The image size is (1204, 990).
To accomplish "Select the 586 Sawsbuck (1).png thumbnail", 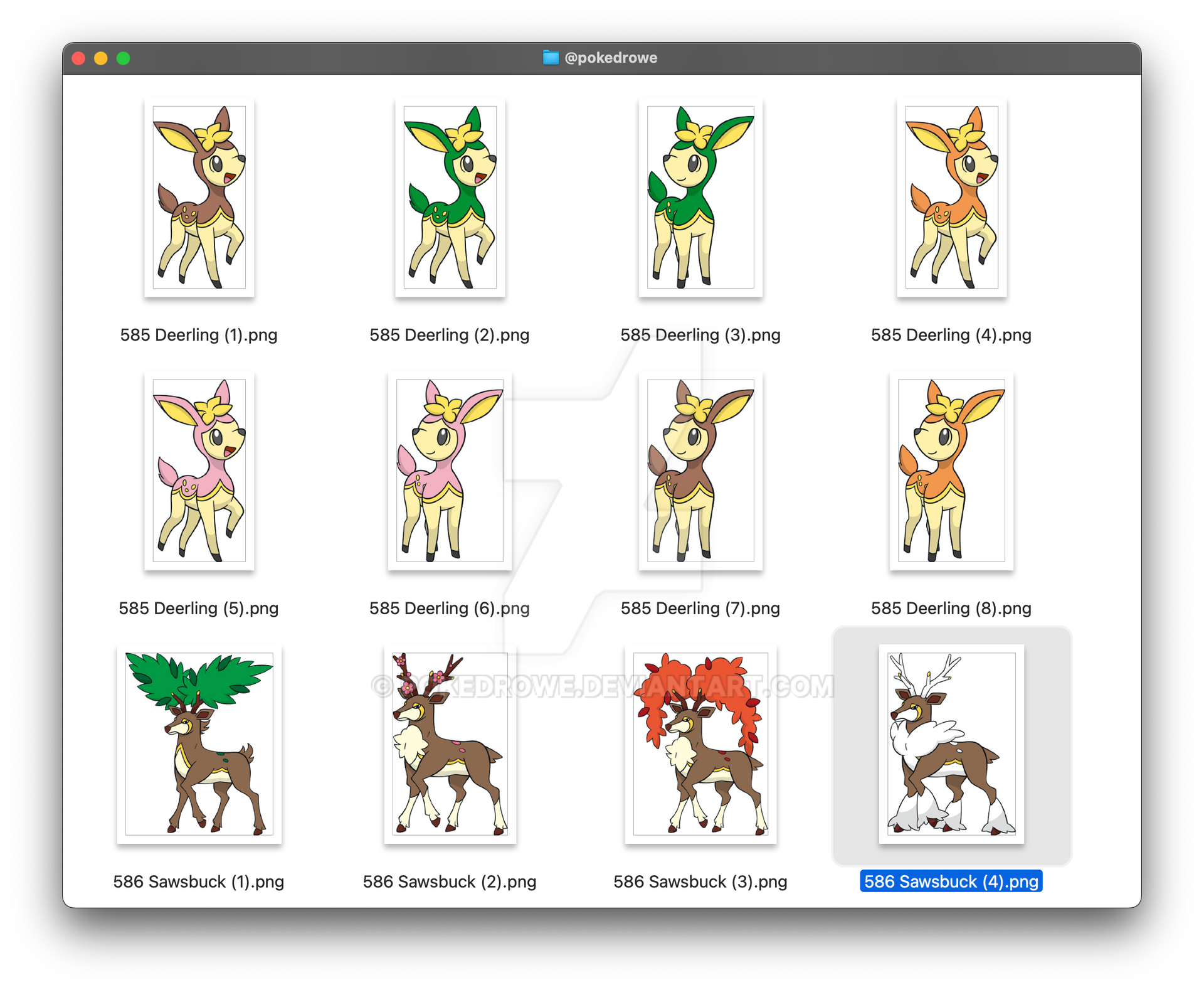I will (199, 744).
